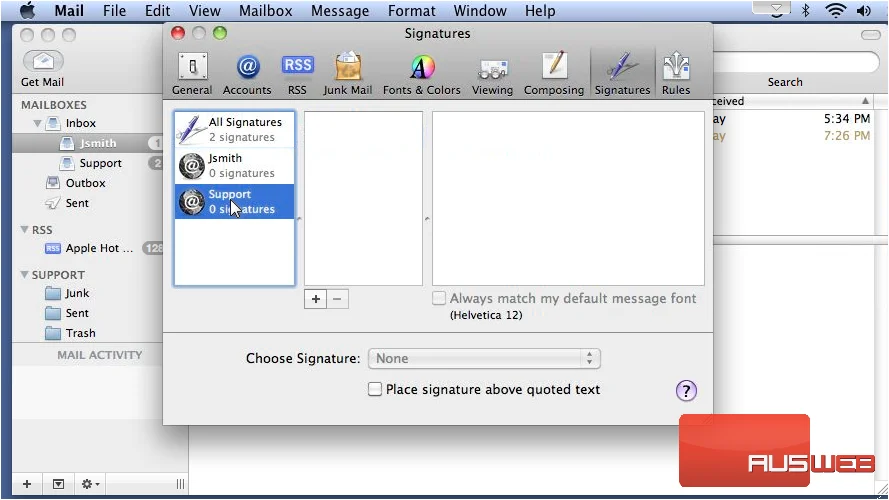Screen dimensions: 889x500
Task: Click the show mail activity icon
Action: click(58, 484)
